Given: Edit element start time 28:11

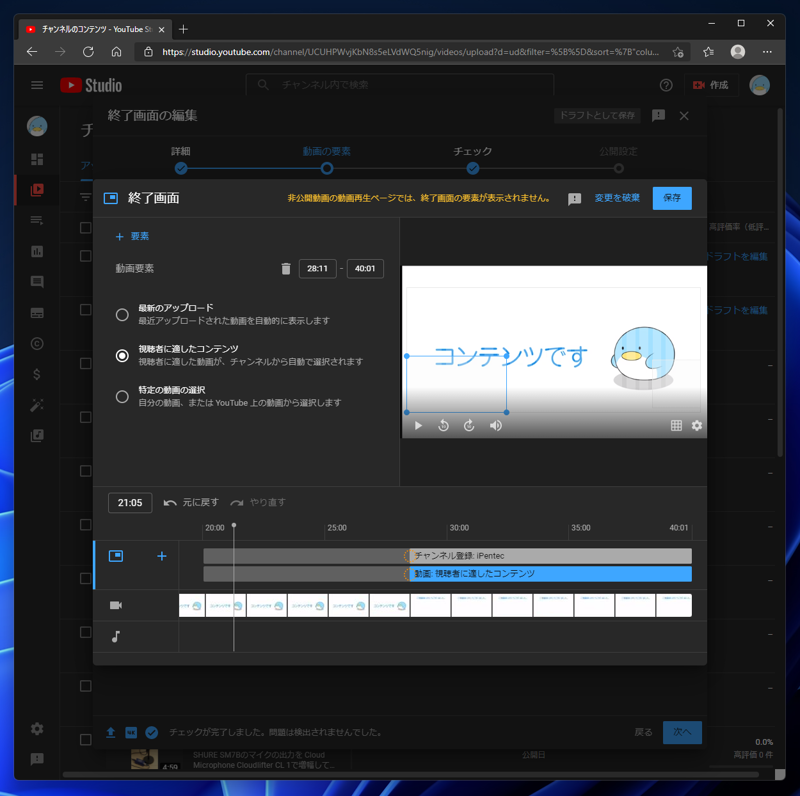Looking at the screenshot, I should click(x=317, y=268).
